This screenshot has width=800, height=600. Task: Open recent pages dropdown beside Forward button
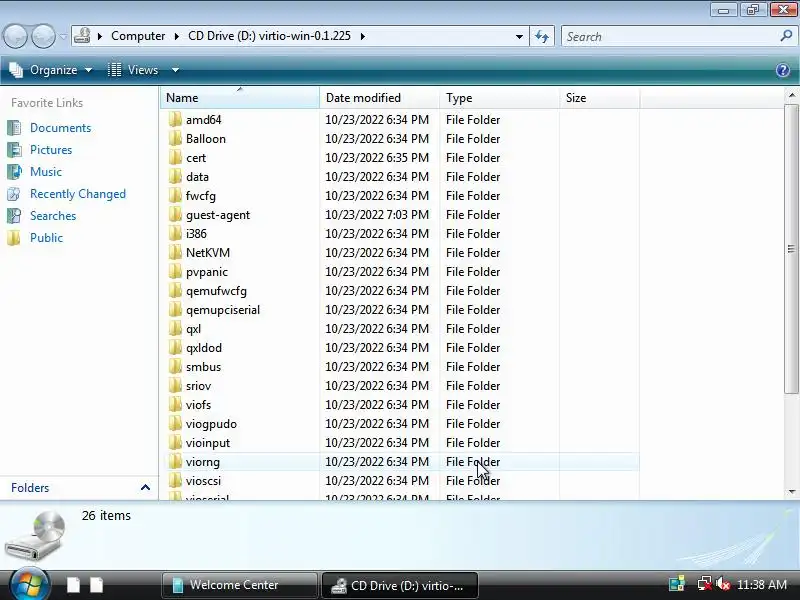[63, 37]
